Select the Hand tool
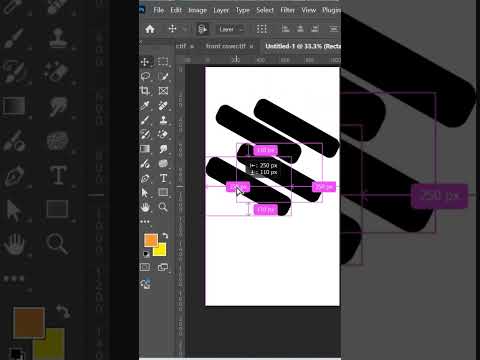The height and width of the screenshot is (360, 480). (x=145, y=207)
